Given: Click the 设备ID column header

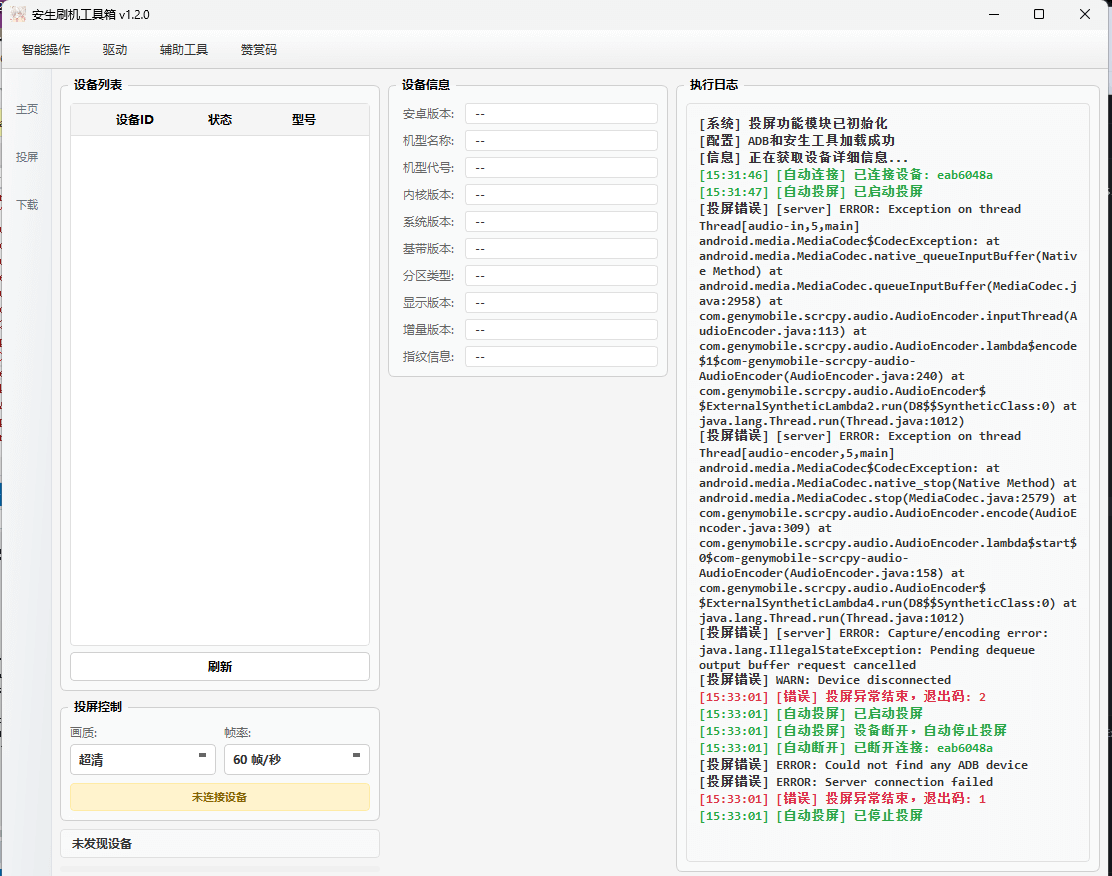Looking at the screenshot, I should pos(134,120).
